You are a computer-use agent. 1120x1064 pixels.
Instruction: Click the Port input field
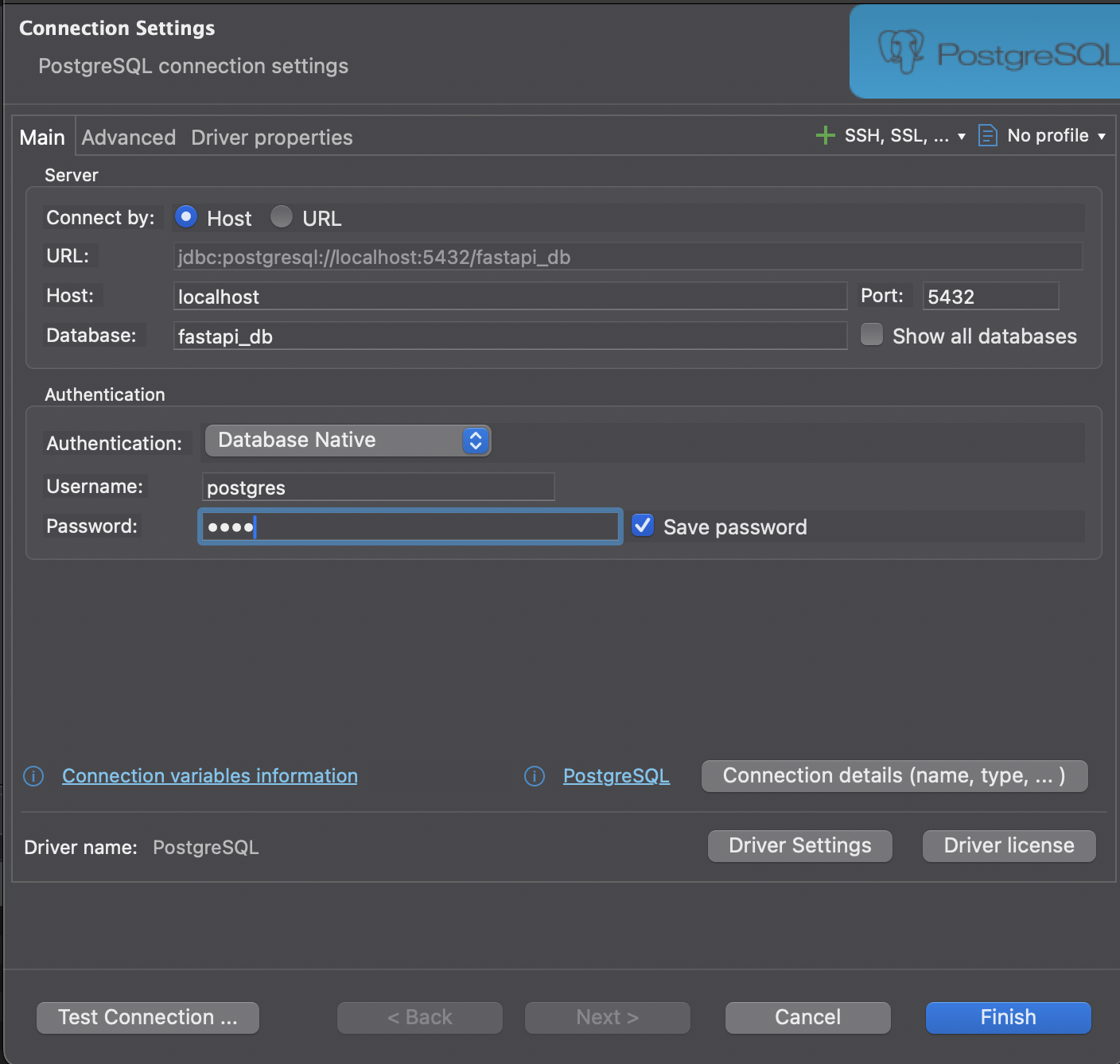coord(990,296)
